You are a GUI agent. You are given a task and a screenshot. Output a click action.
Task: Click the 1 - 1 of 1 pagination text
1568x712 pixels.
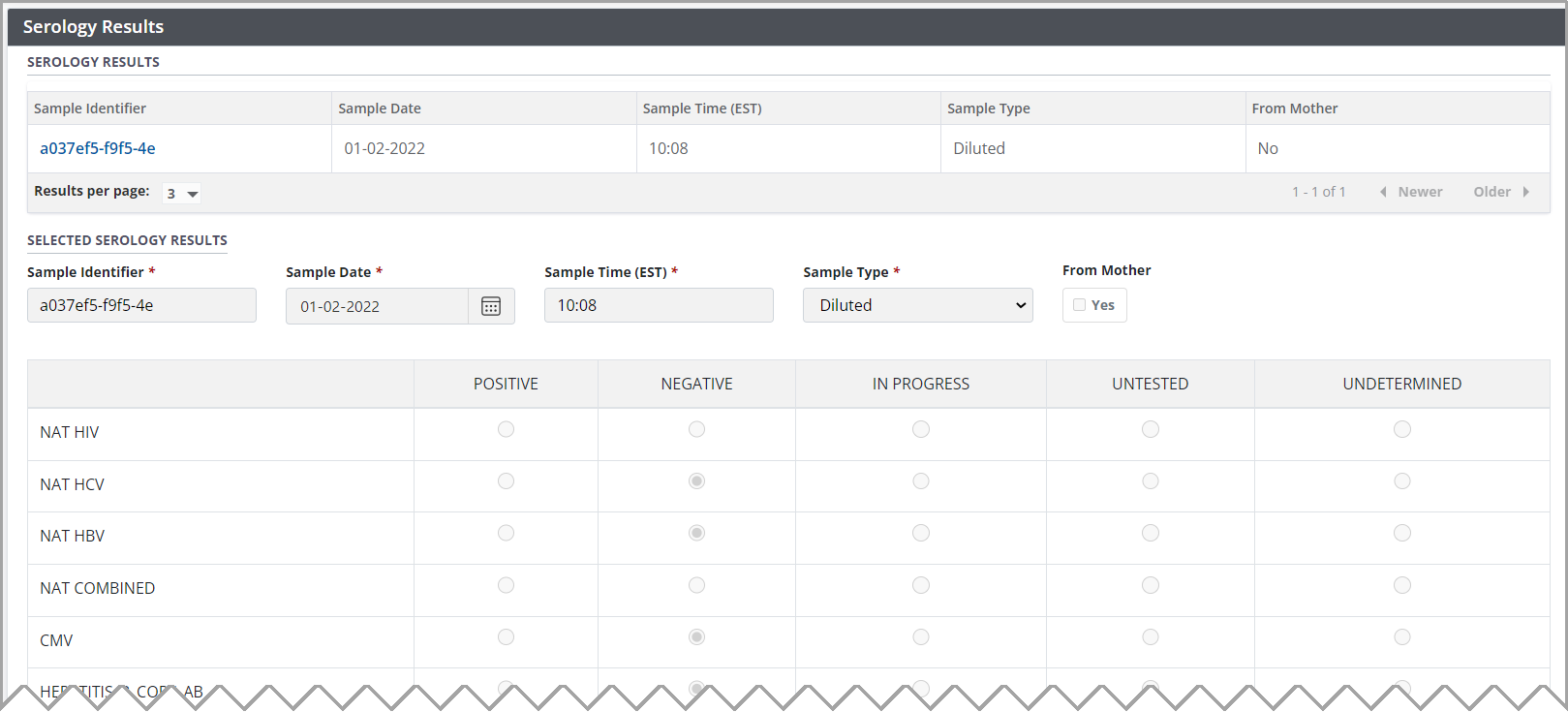(1318, 192)
